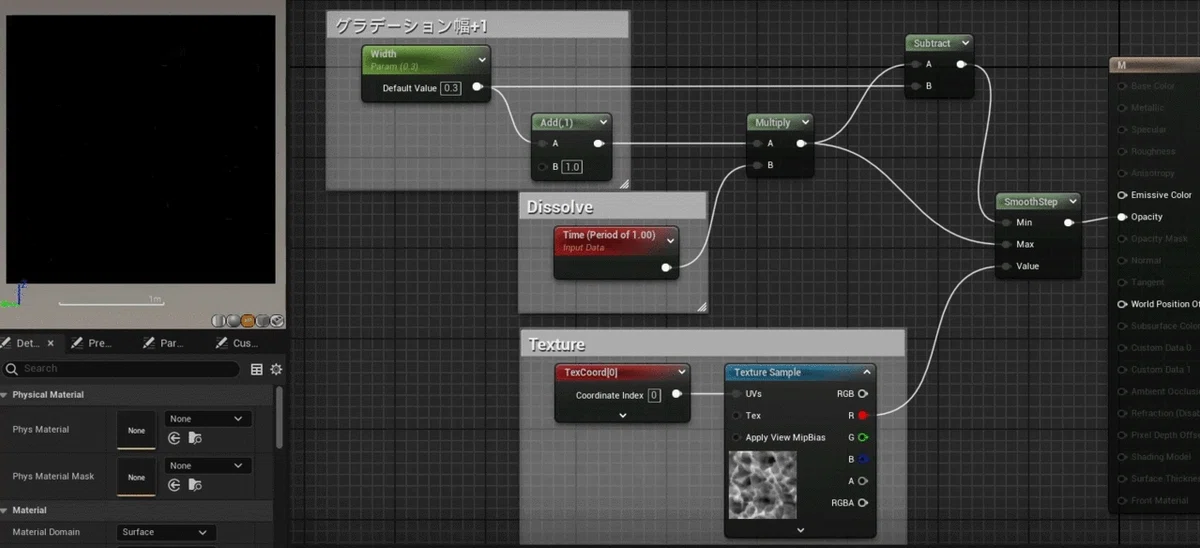Click Texture Sample UVs input pin
Viewport: 1200px width, 548px height.
click(737, 394)
